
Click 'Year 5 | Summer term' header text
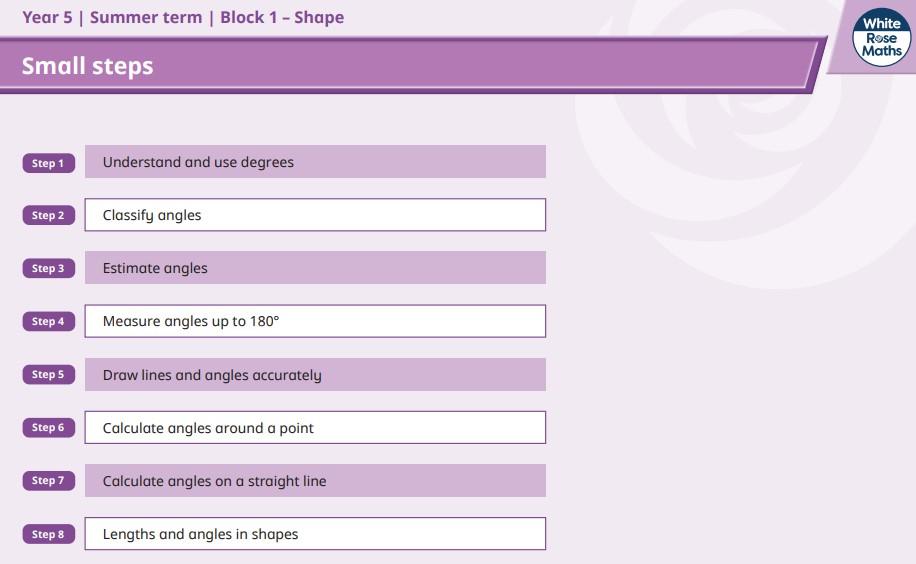point(112,18)
